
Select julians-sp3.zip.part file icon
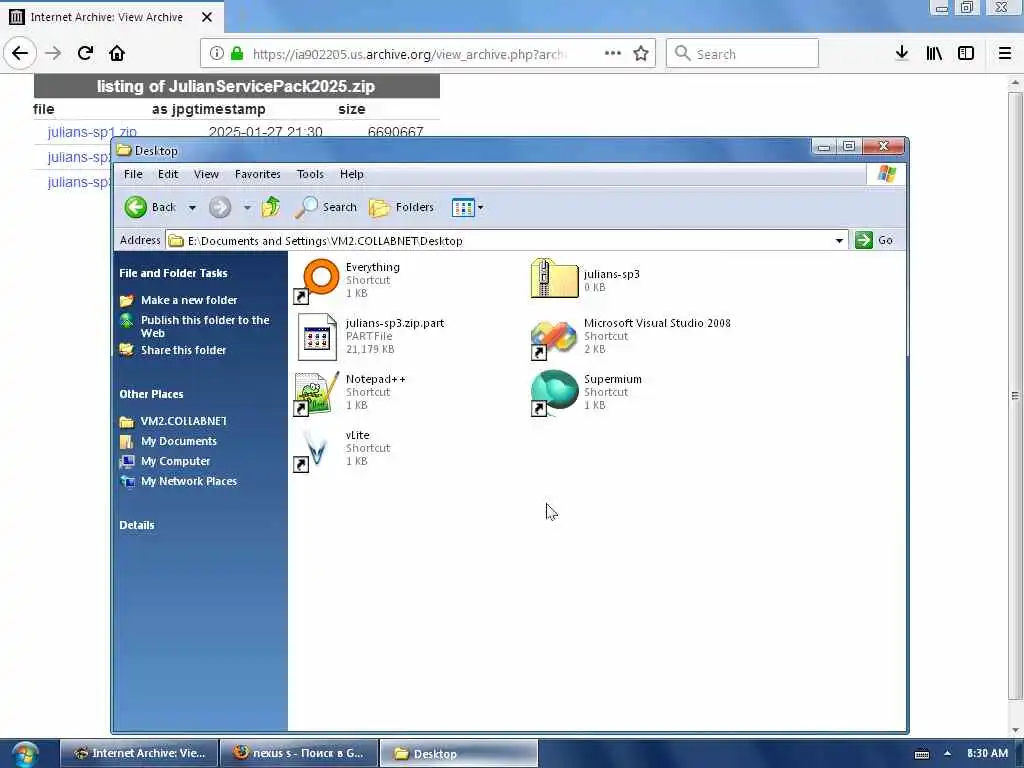point(317,336)
